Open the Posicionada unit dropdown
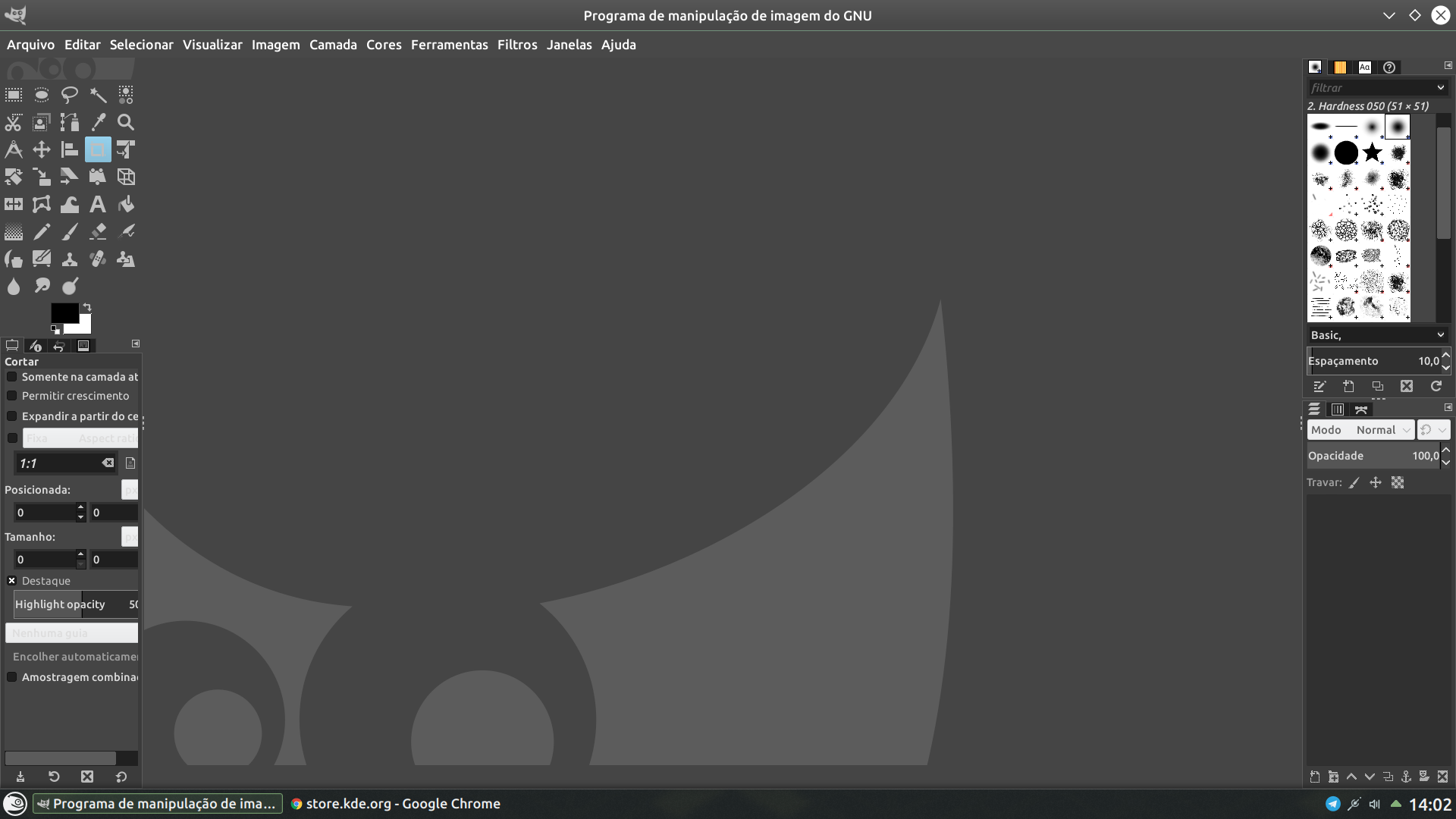Screen dimensions: 1456x819 point(130,490)
